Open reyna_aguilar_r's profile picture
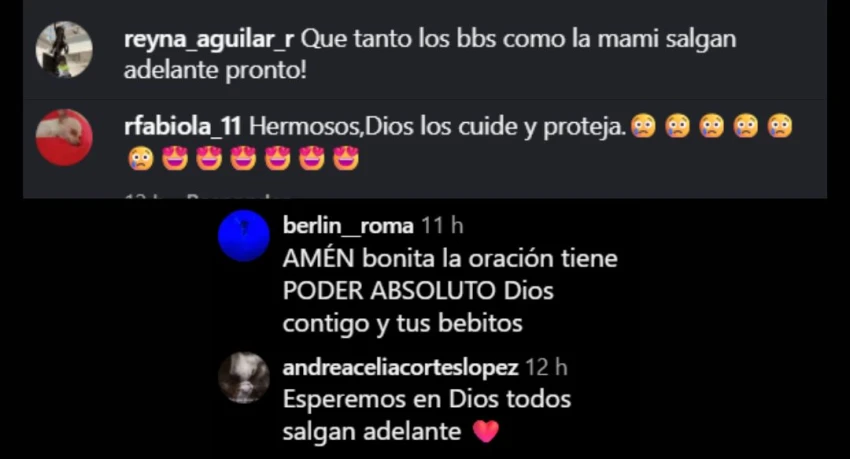This screenshot has height=459, width=850. coord(64,50)
